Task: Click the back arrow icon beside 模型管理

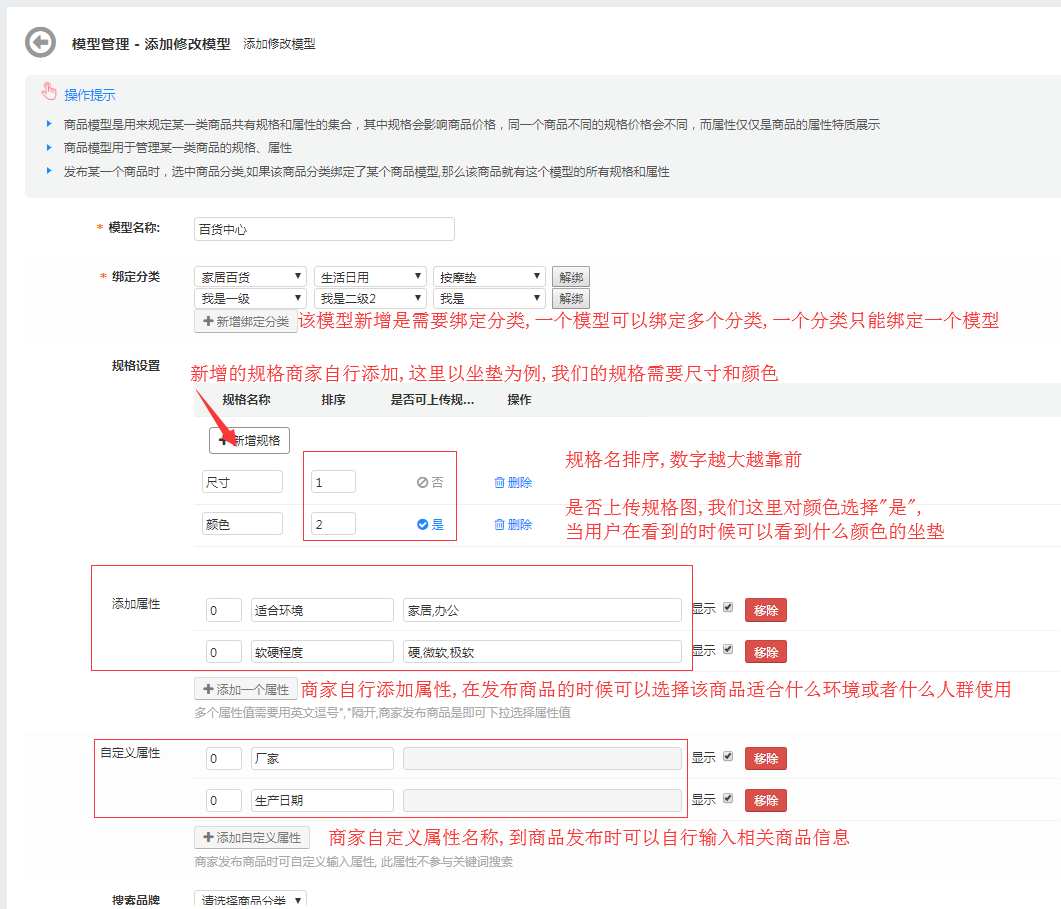Action: 40,42
